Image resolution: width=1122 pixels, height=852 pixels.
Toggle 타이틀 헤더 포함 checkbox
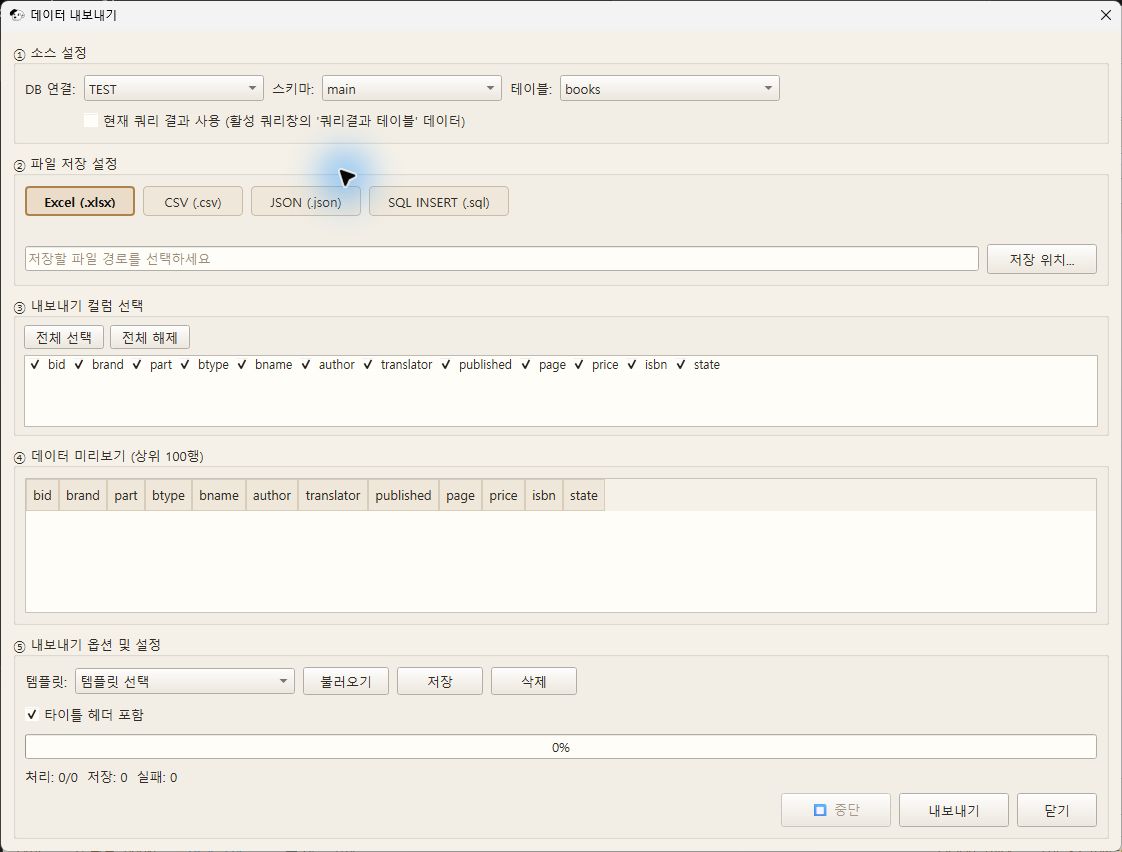pyautogui.click(x=31, y=715)
